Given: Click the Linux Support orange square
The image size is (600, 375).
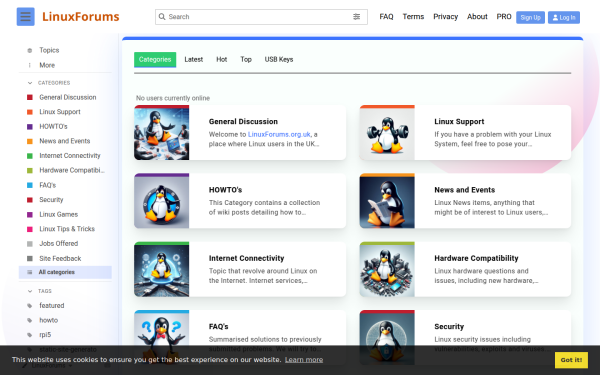Looking at the screenshot, I should click(29, 112).
